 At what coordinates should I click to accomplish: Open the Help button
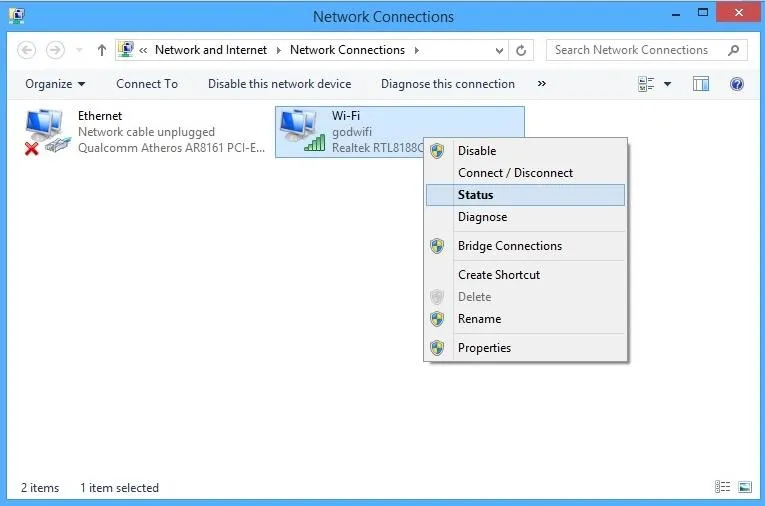[737, 84]
